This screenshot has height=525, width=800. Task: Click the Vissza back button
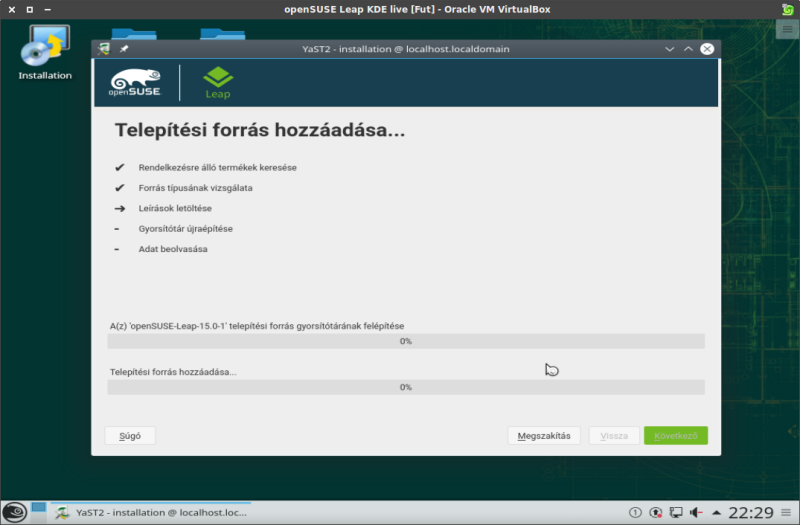614,436
